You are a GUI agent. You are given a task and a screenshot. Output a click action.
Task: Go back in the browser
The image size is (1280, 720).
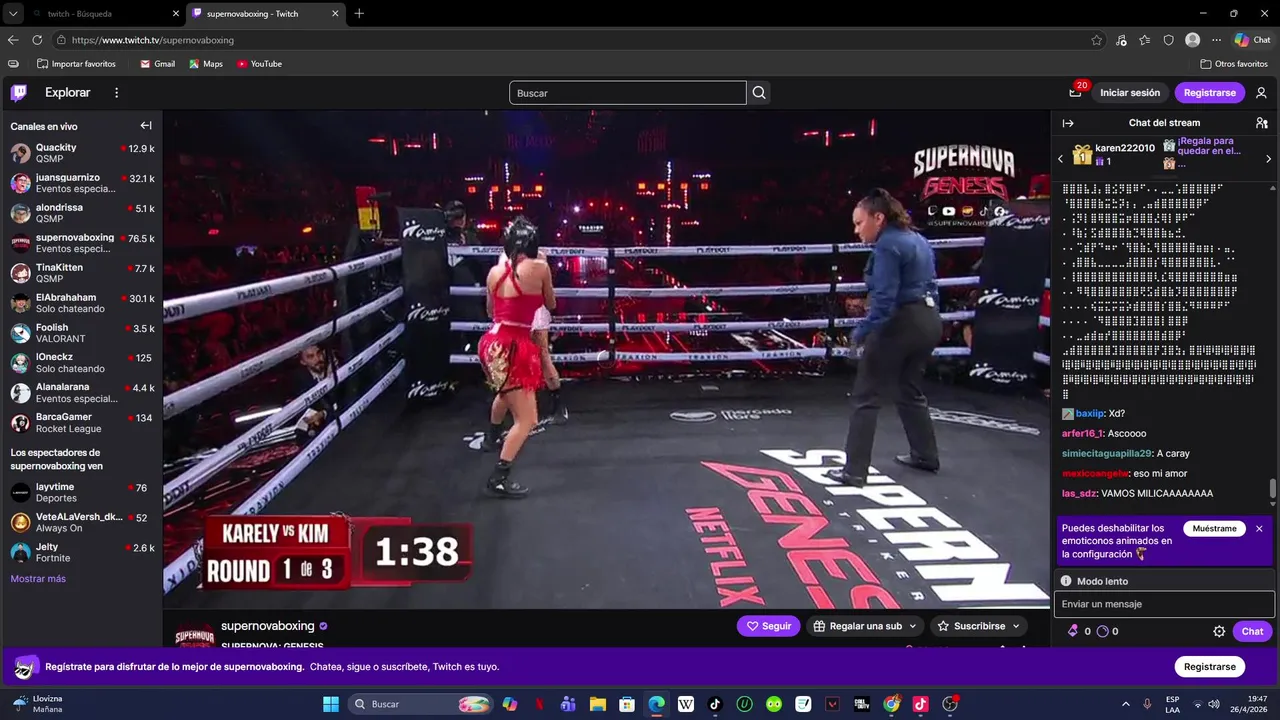click(13, 40)
